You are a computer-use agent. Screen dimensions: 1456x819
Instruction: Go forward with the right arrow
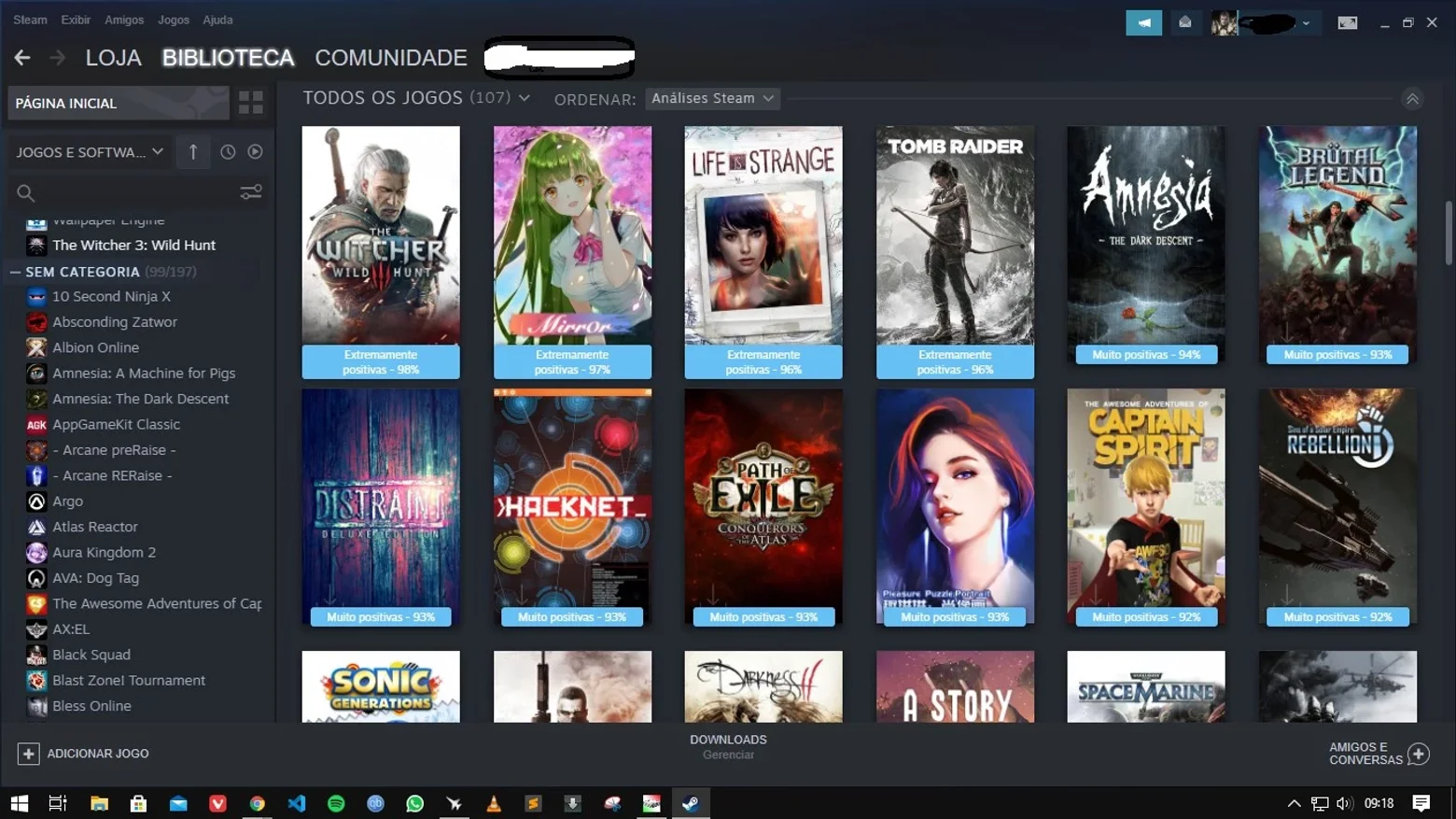[x=57, y=58]
